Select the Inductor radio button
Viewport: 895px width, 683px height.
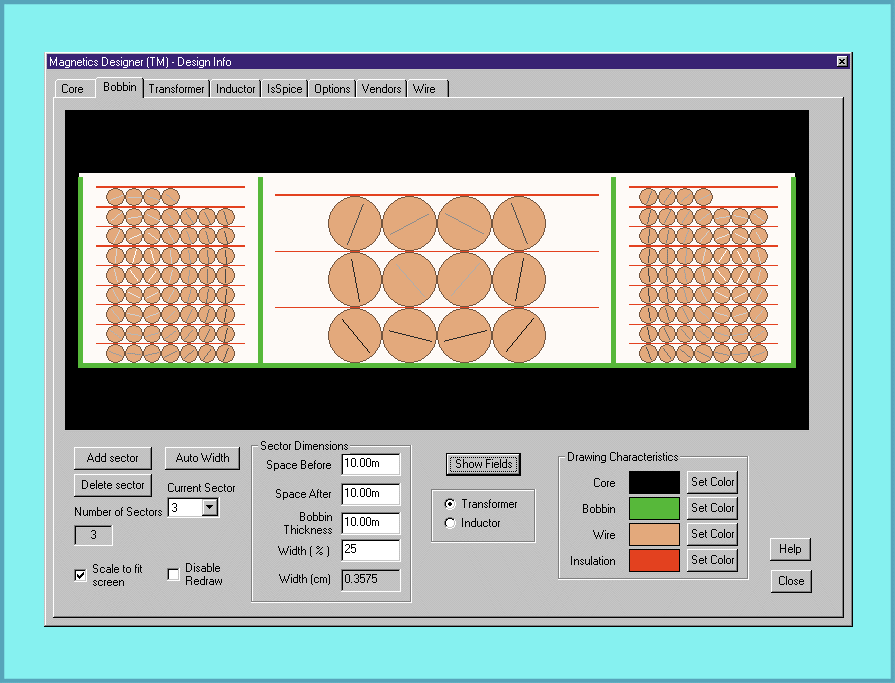pyautogui.click(x=450, y=523)
